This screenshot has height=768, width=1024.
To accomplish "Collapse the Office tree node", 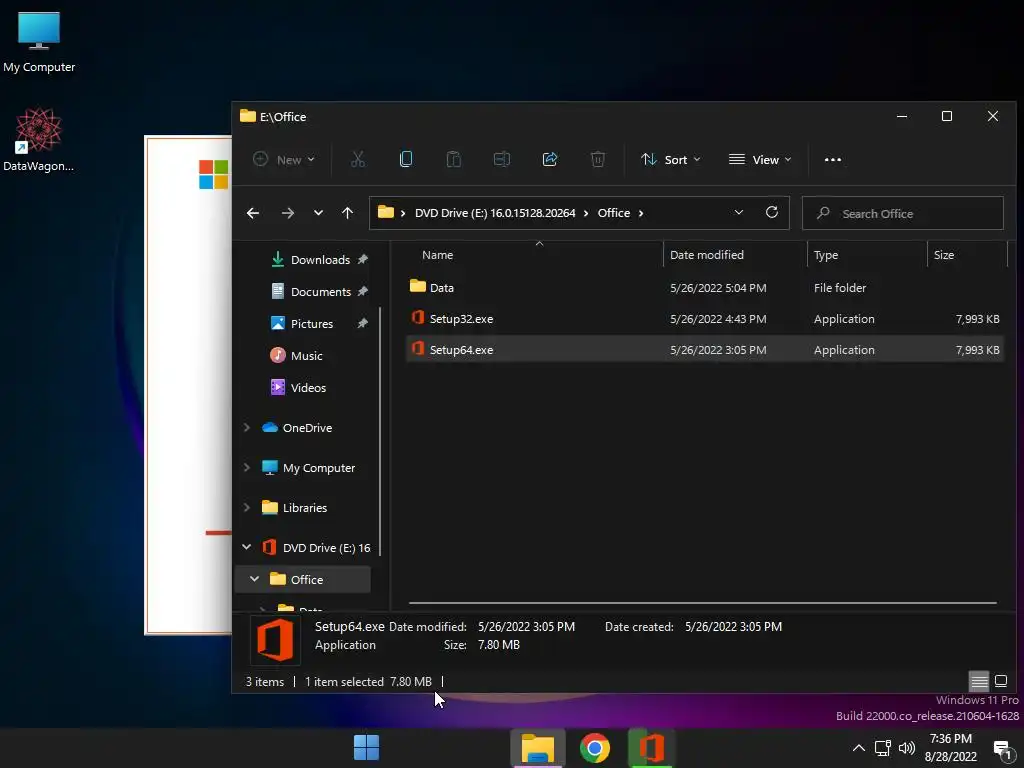I will coord(255,579).
